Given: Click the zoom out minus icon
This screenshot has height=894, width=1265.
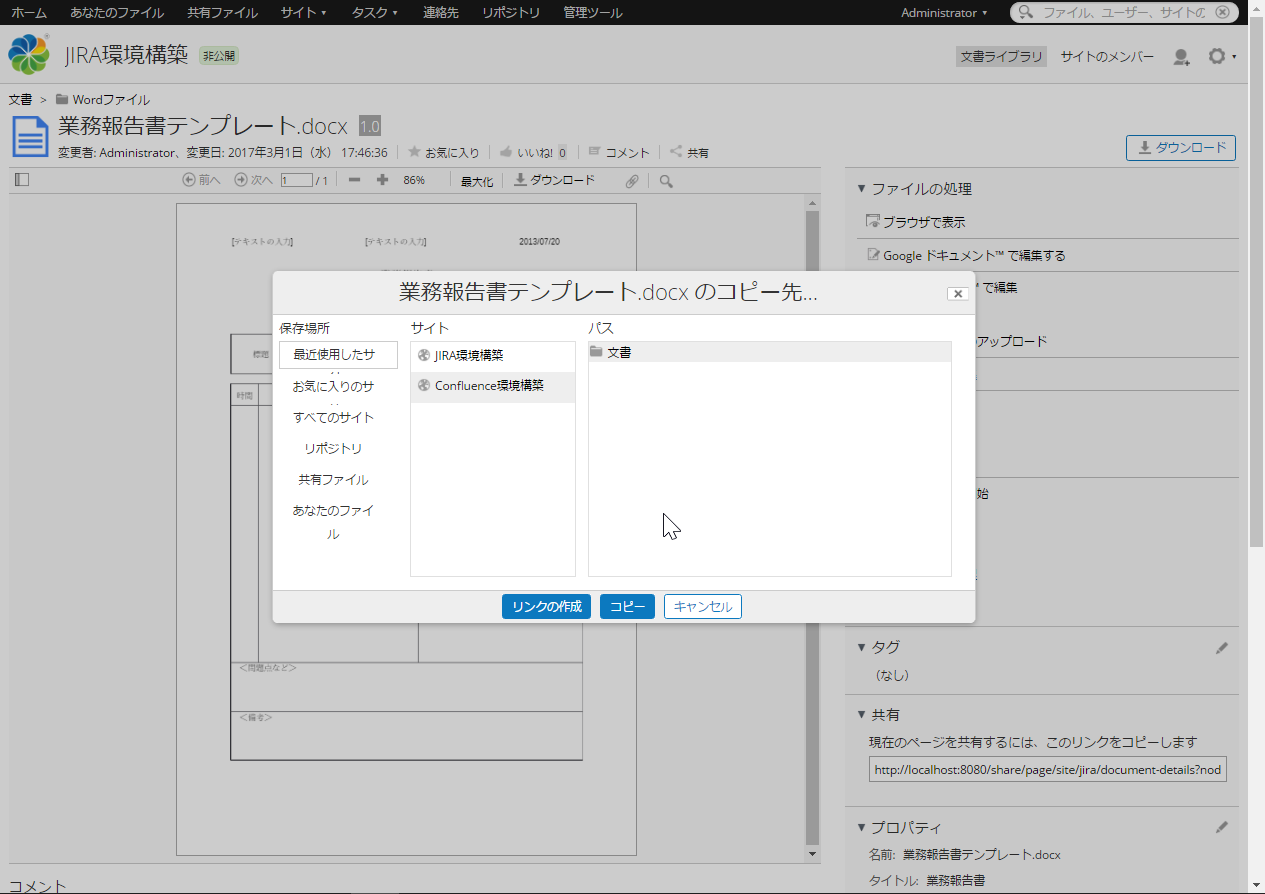Looking at the screenshot, I should click(x=354, y=180).
